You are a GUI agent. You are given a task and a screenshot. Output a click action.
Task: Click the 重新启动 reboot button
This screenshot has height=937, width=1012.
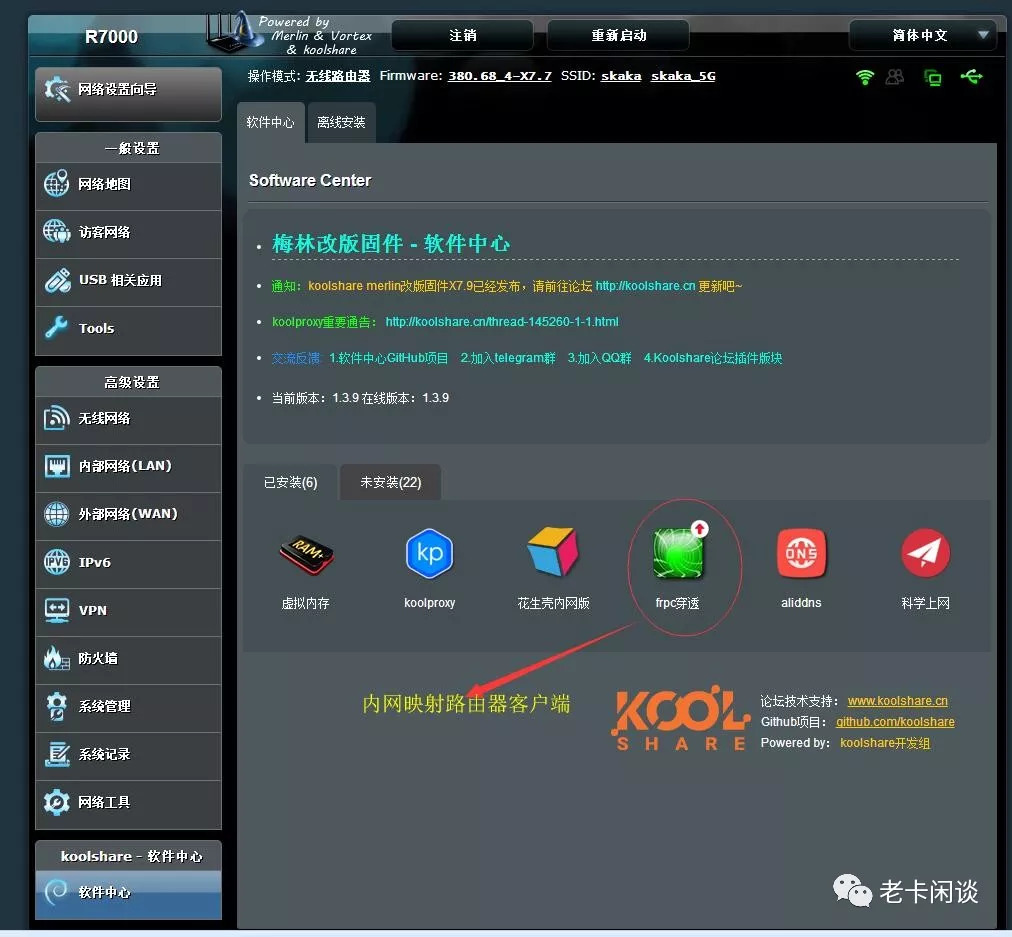pos(618,35)
